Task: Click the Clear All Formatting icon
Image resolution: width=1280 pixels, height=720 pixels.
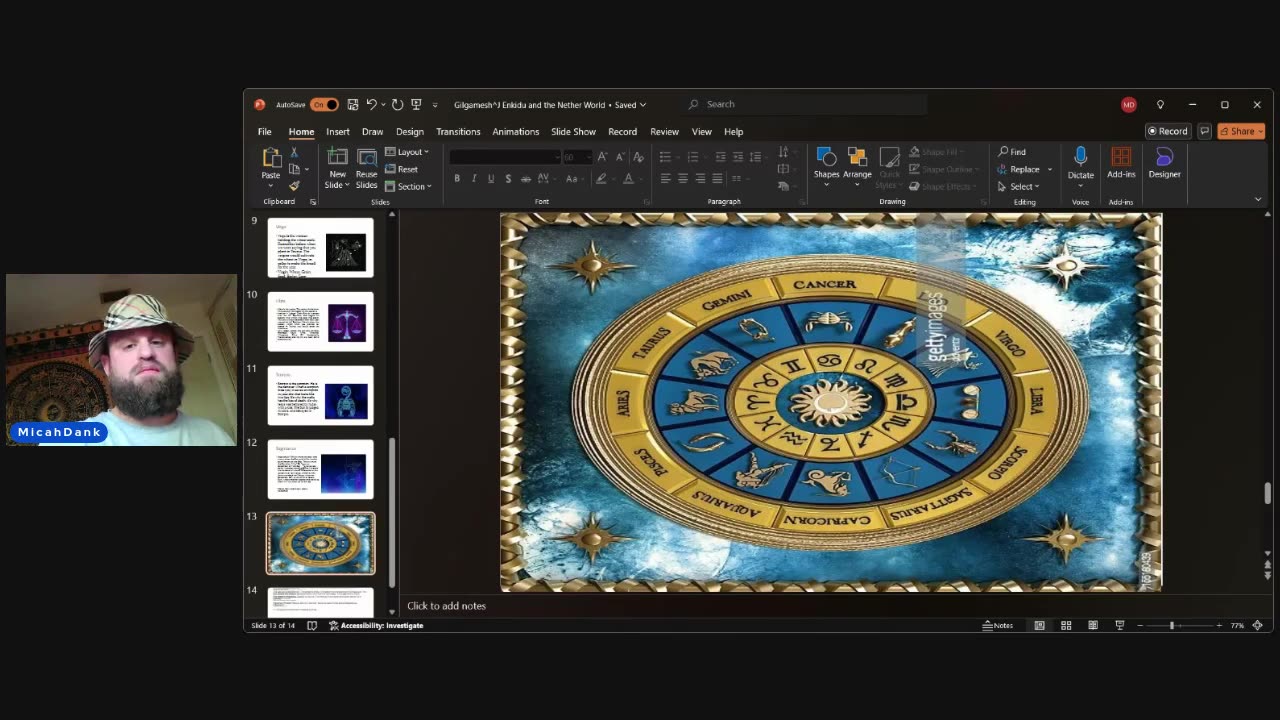Action: [638, 157]
